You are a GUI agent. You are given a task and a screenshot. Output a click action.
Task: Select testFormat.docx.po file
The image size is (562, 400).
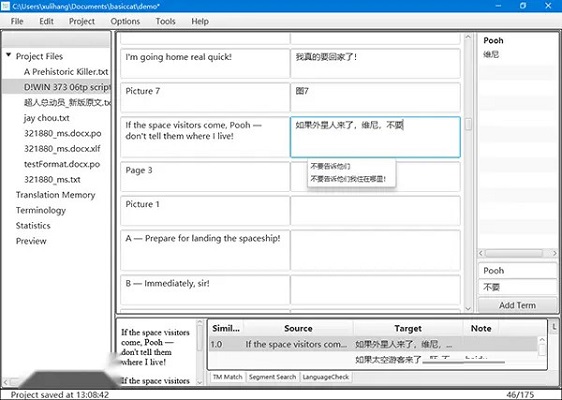click(62, 164)
